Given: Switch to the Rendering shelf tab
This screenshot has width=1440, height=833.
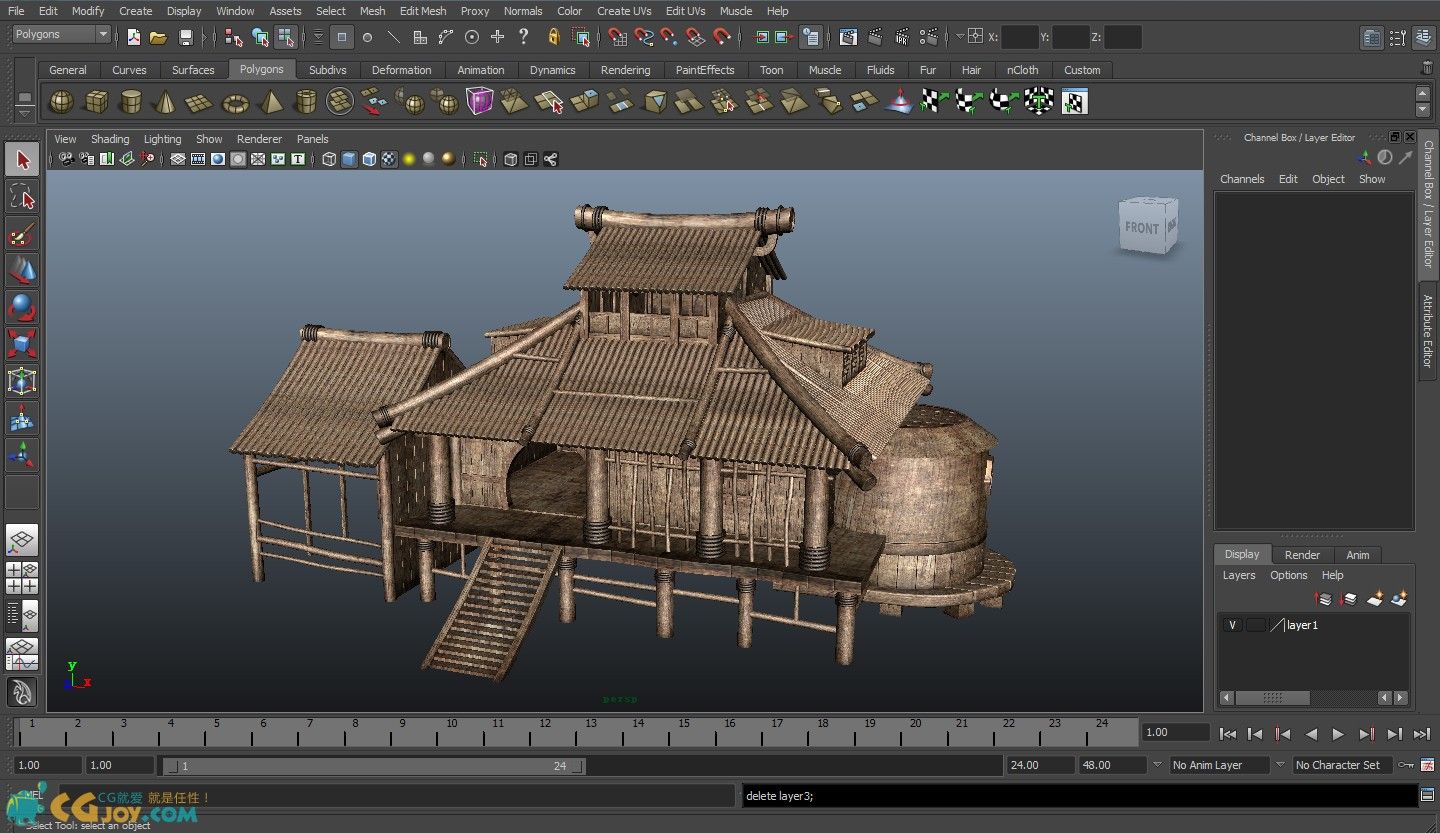Looking at the screenshot, I should click(x=625, y=70).
